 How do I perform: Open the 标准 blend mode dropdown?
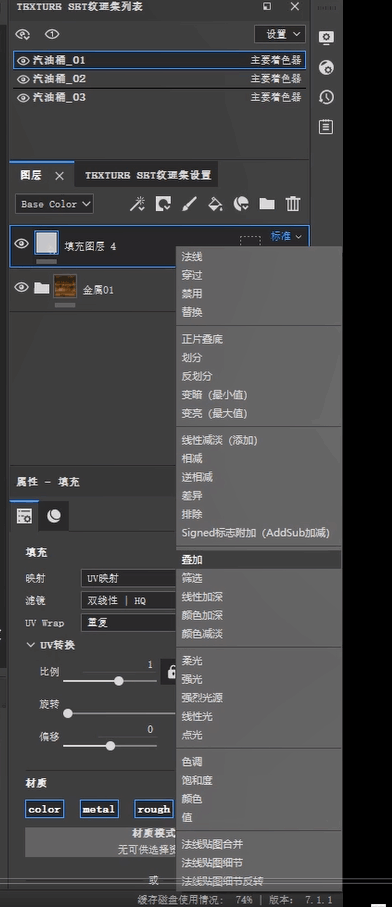[x=286, y=236]
